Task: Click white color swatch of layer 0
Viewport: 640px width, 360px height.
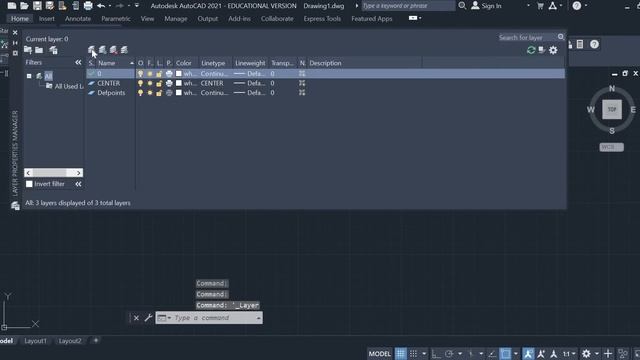Action: (179, 73)
